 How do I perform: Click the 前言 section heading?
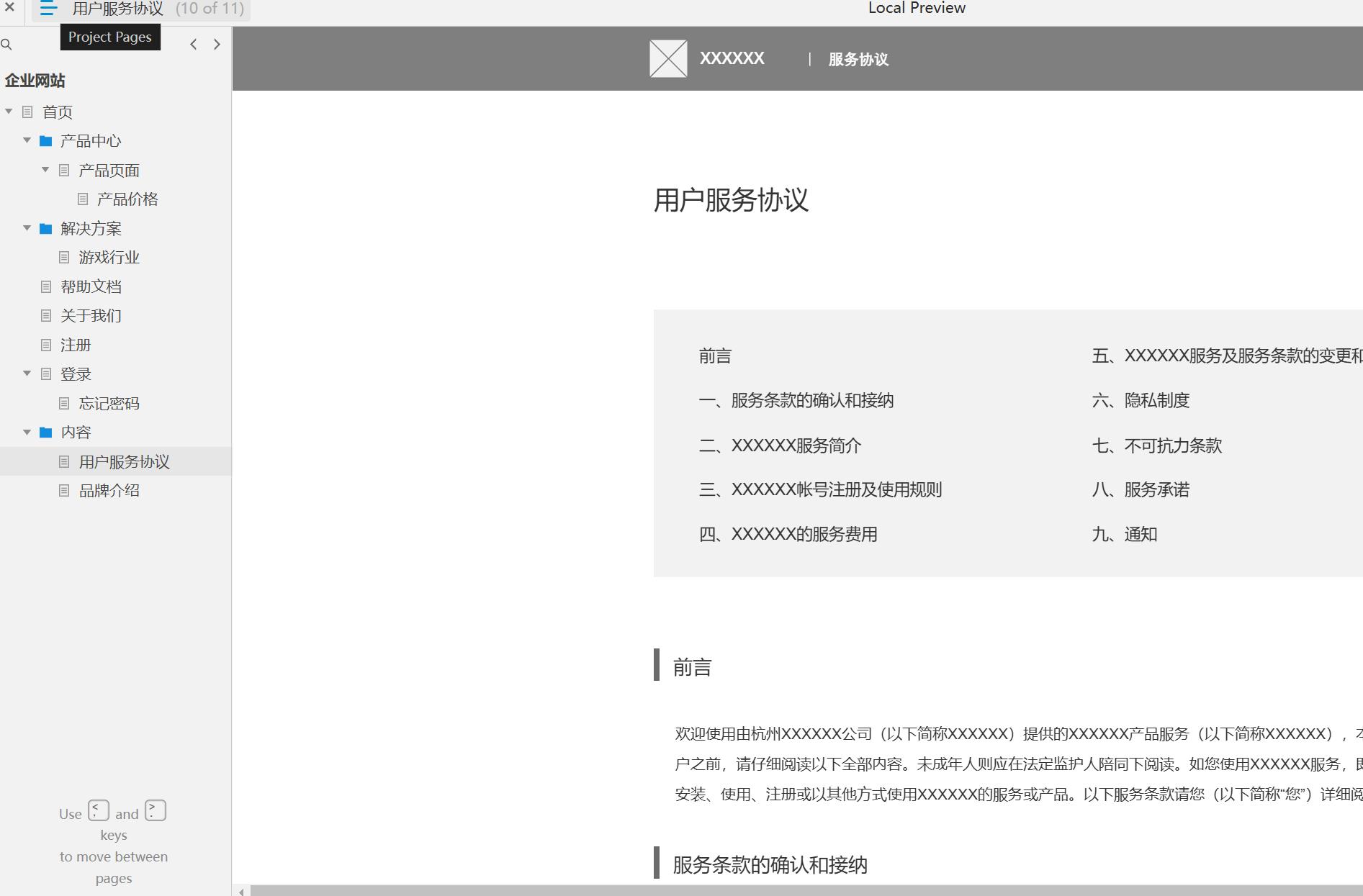pos(692,667)
